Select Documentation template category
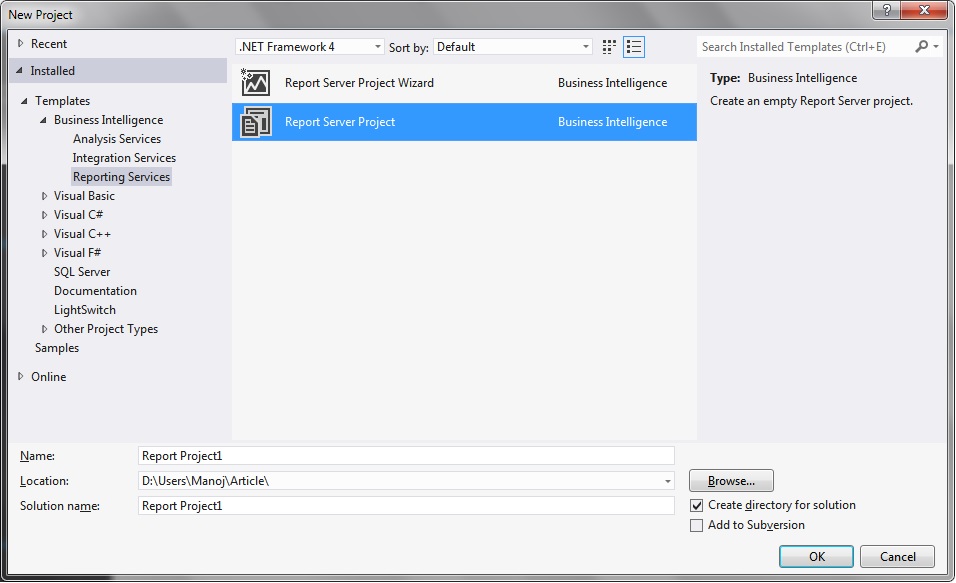Screen dimensions: 956x583 pos(95,291)
